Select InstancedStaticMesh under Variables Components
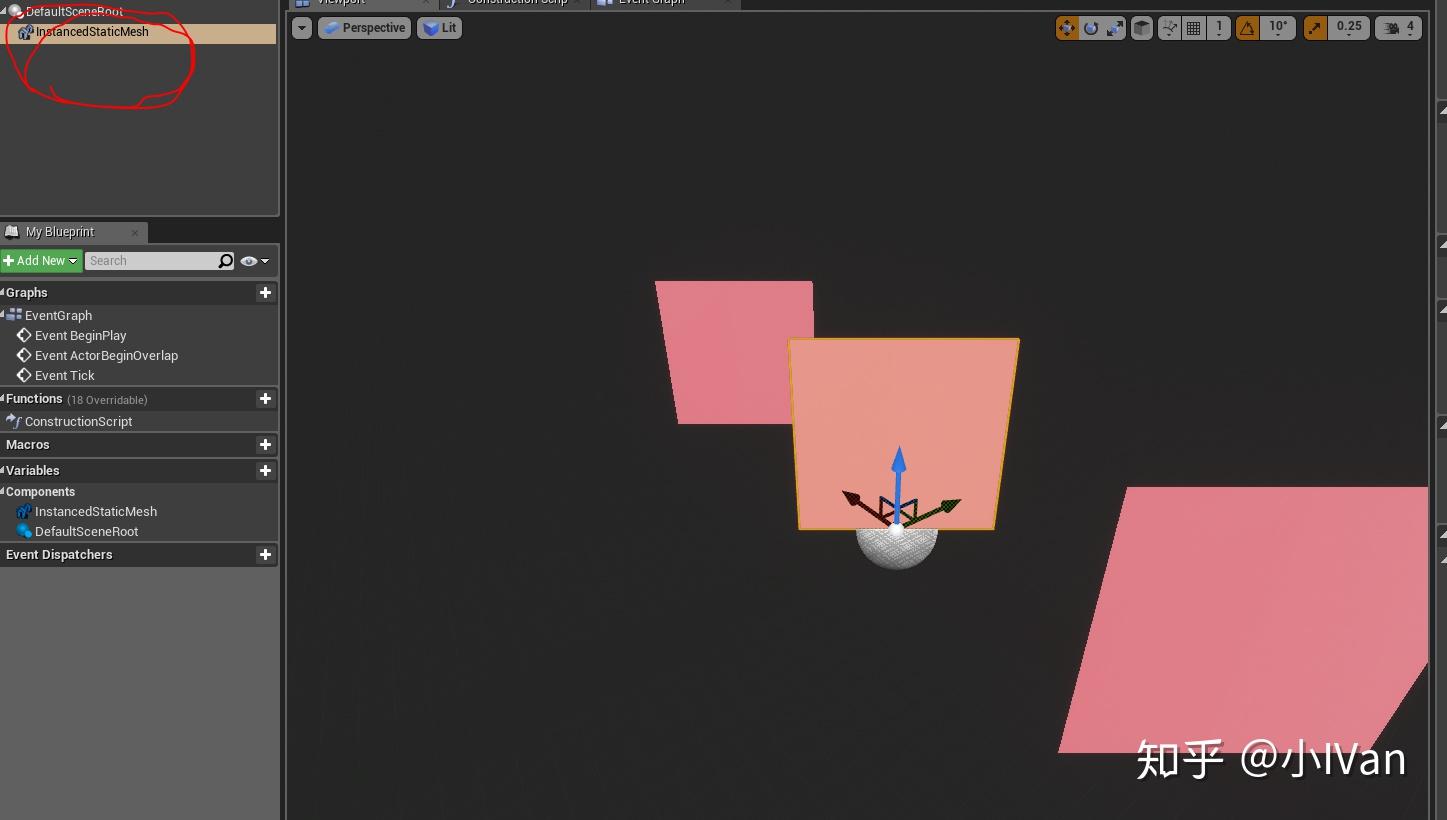 [96, 512]
